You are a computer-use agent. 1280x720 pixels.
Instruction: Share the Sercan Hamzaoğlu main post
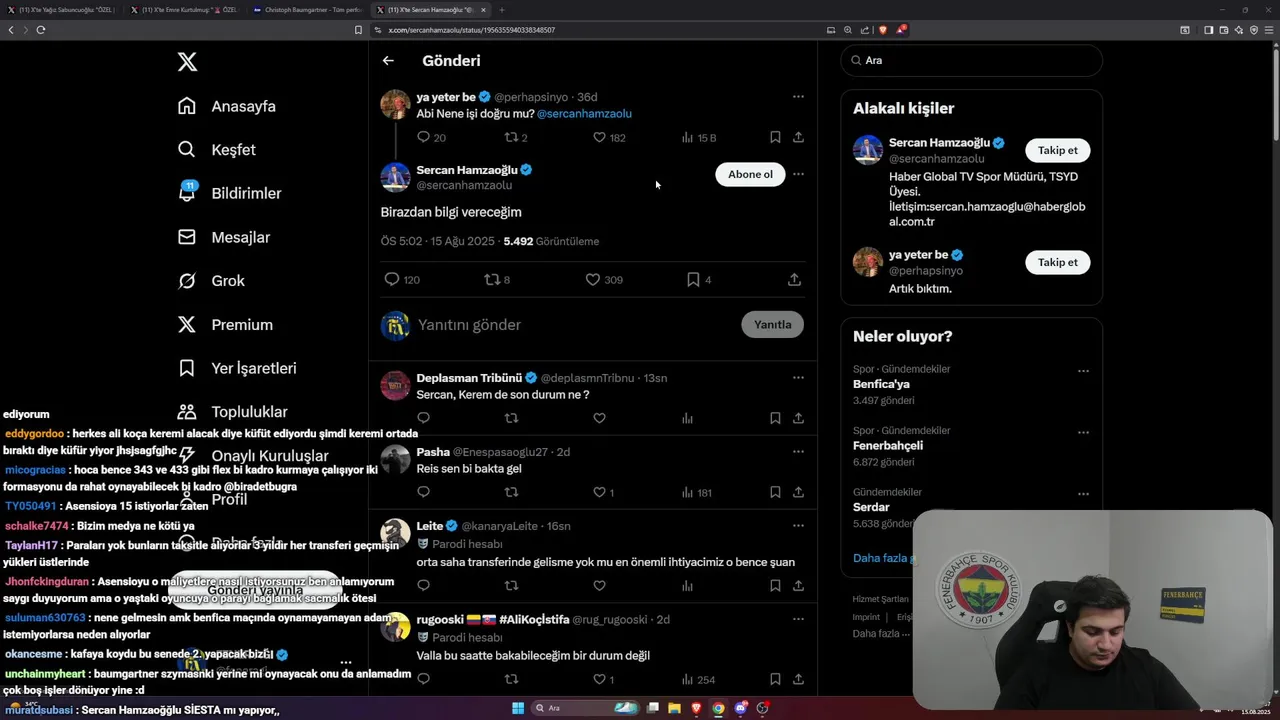point(794,280)
